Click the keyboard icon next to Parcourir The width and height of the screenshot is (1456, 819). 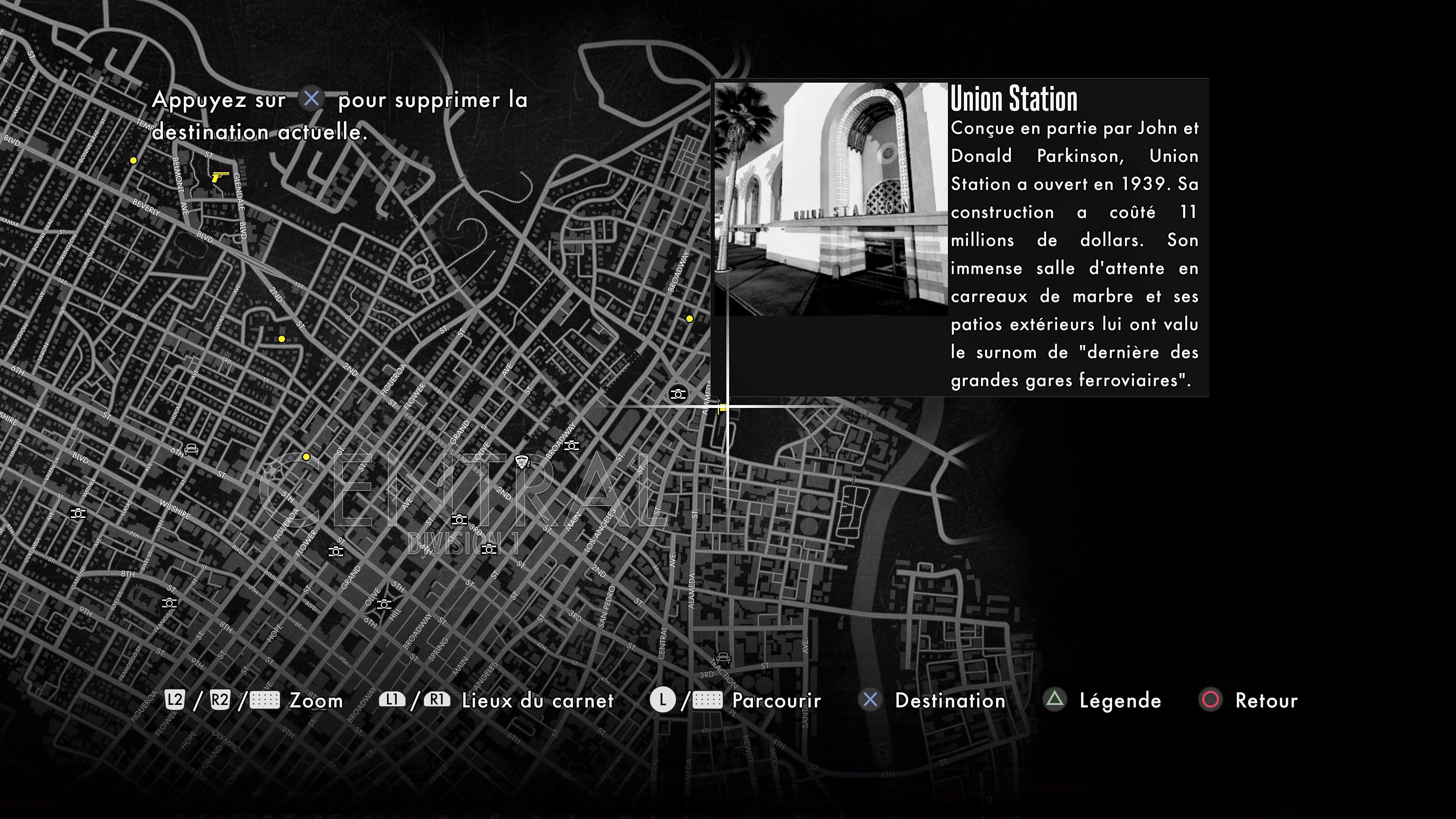(x=707, y=700)
